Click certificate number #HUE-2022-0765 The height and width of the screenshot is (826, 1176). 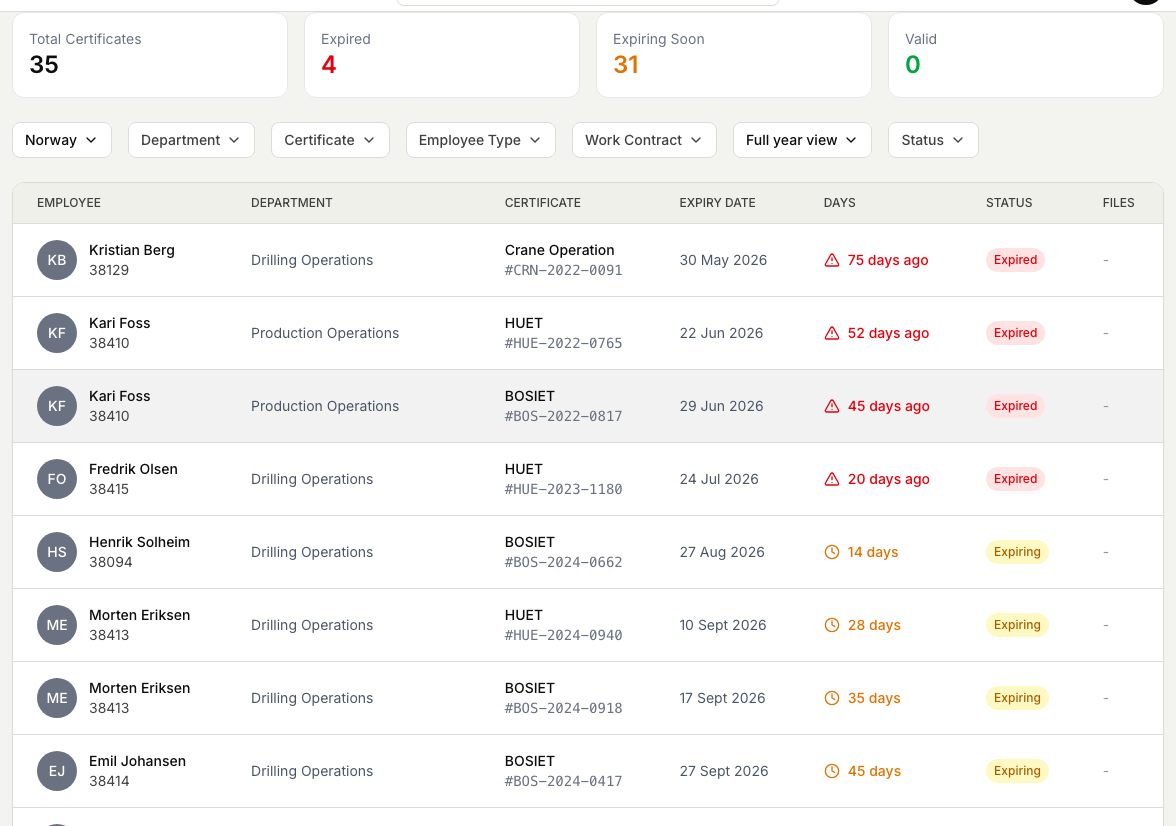click(563, 343)
